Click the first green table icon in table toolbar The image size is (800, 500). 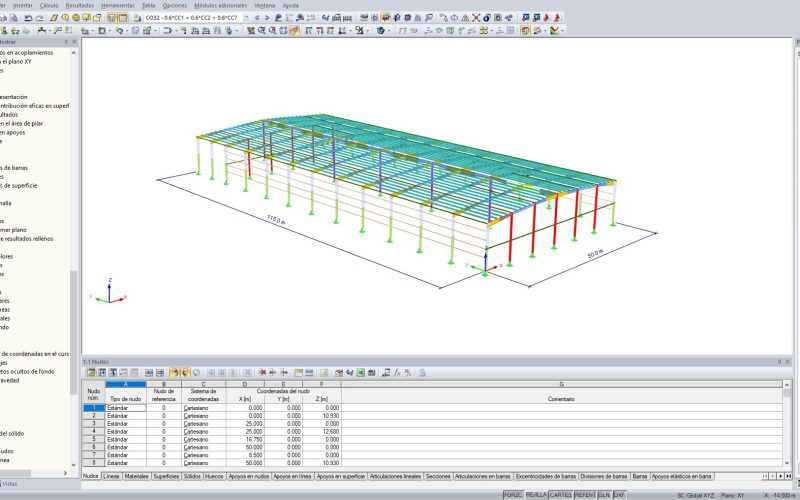pos(90,372)
